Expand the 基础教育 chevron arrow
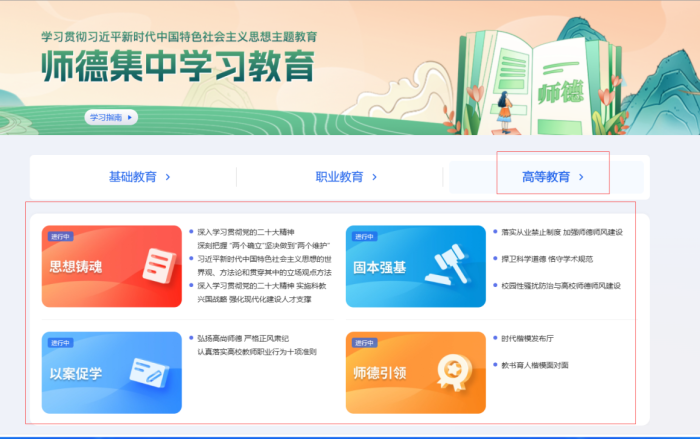 pyautogui.click(x=167, y=177)
